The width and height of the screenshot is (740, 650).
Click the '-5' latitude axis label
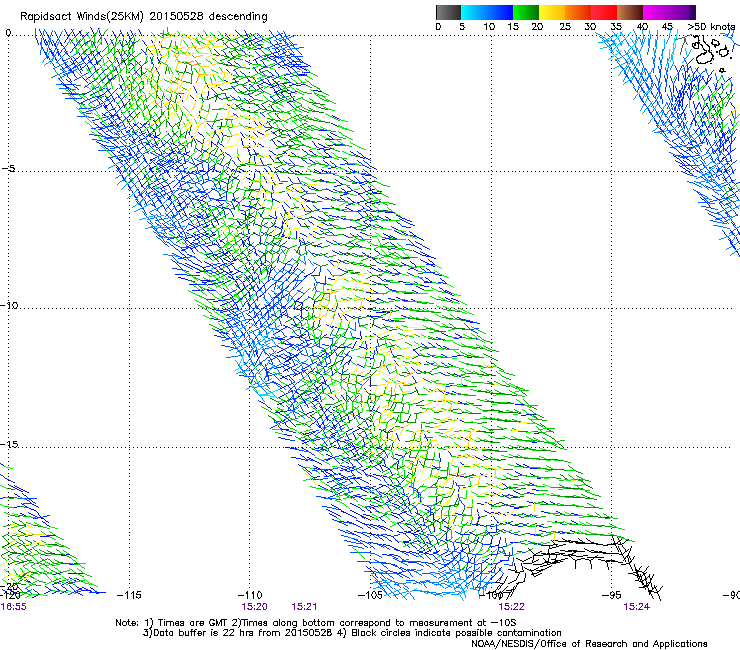[x=8, y=169]
